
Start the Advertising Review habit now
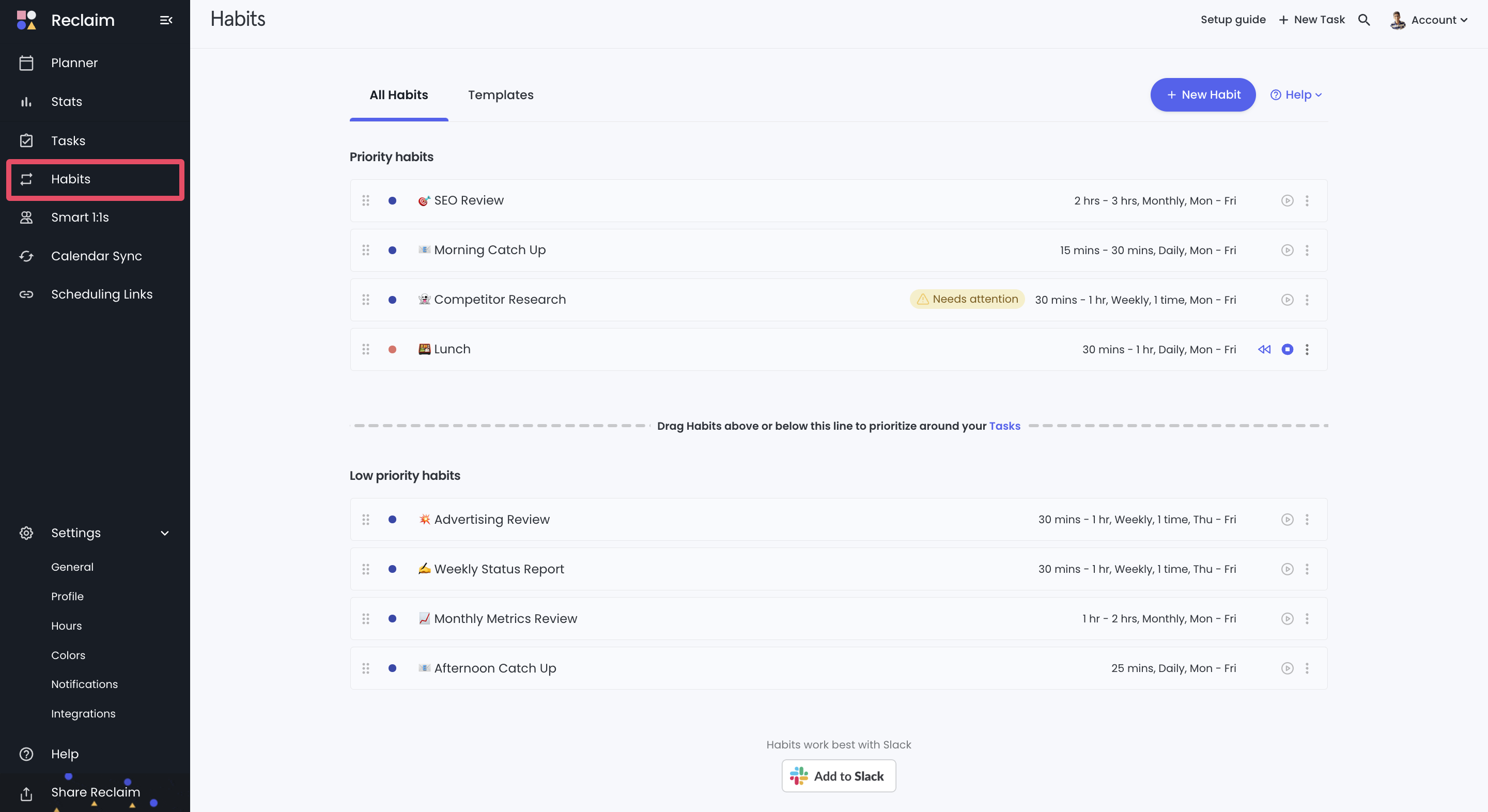pos(1287,519)
